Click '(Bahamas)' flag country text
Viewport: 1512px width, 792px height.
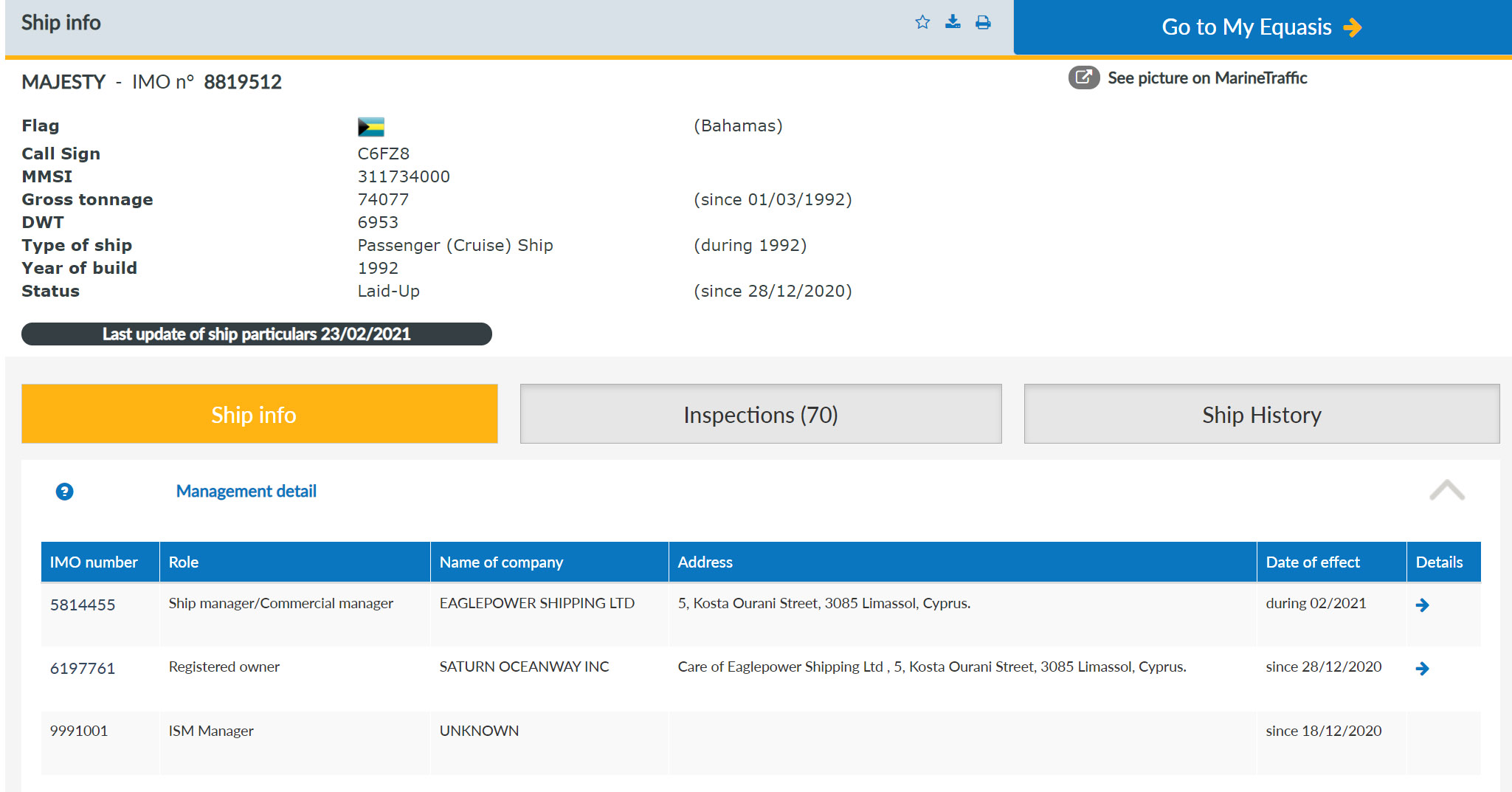coord(738,125)
